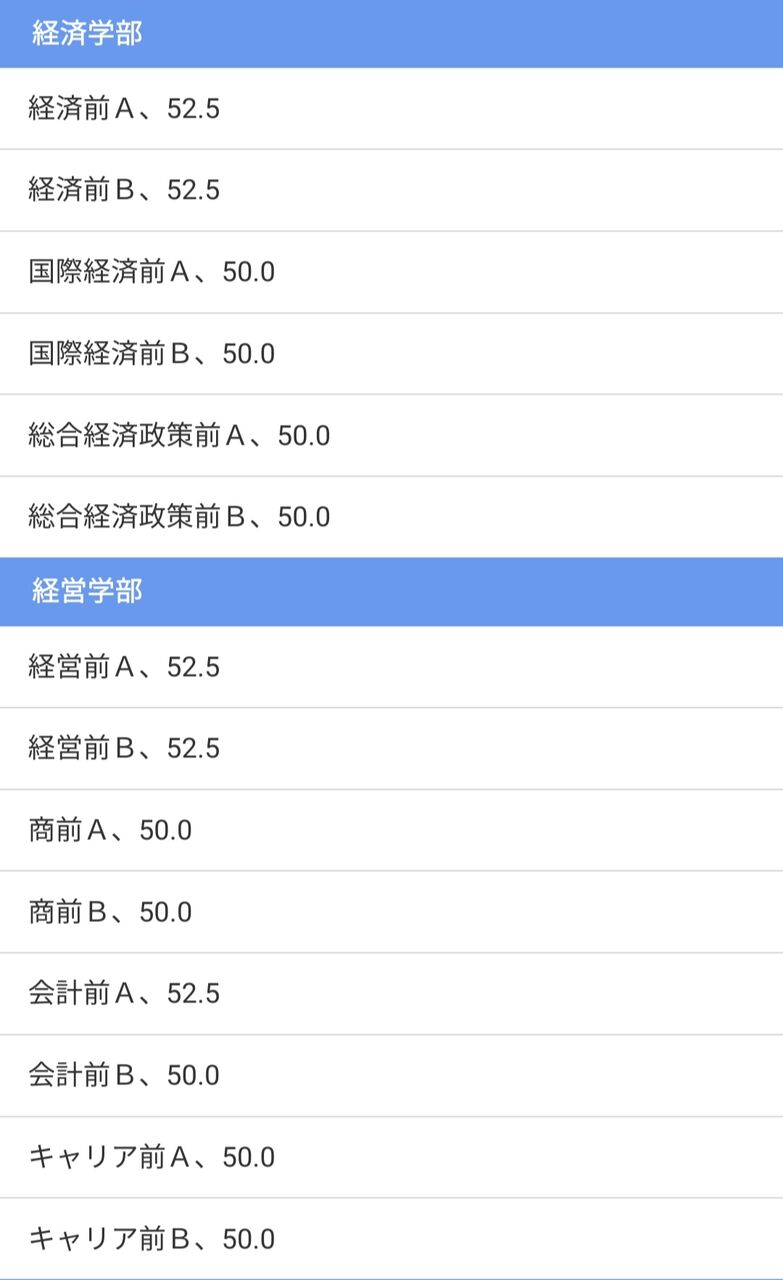Select the キャリア前B、50.0 entry
The width and height of the screenshot is (783, 1280).
(391, 1239)
